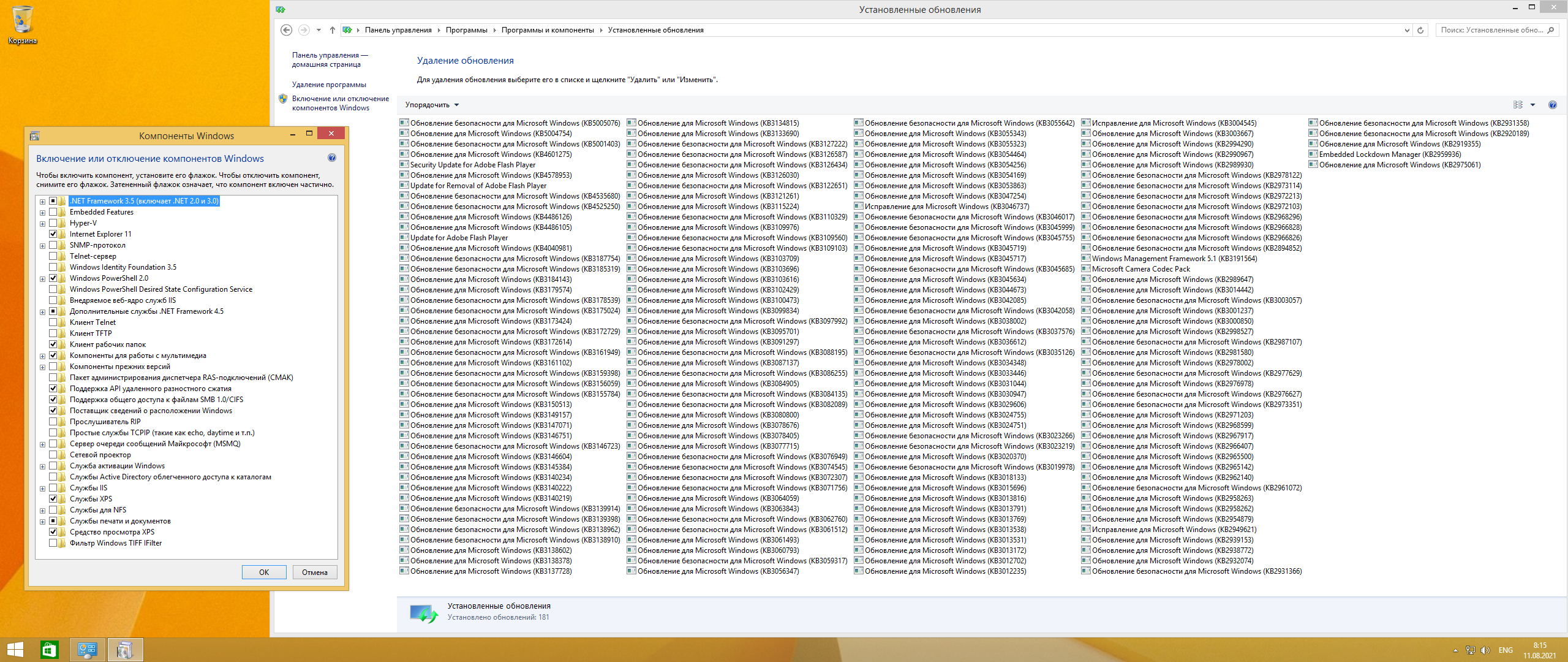Expand the Службы печати и документов node

[x=42, y=522]
